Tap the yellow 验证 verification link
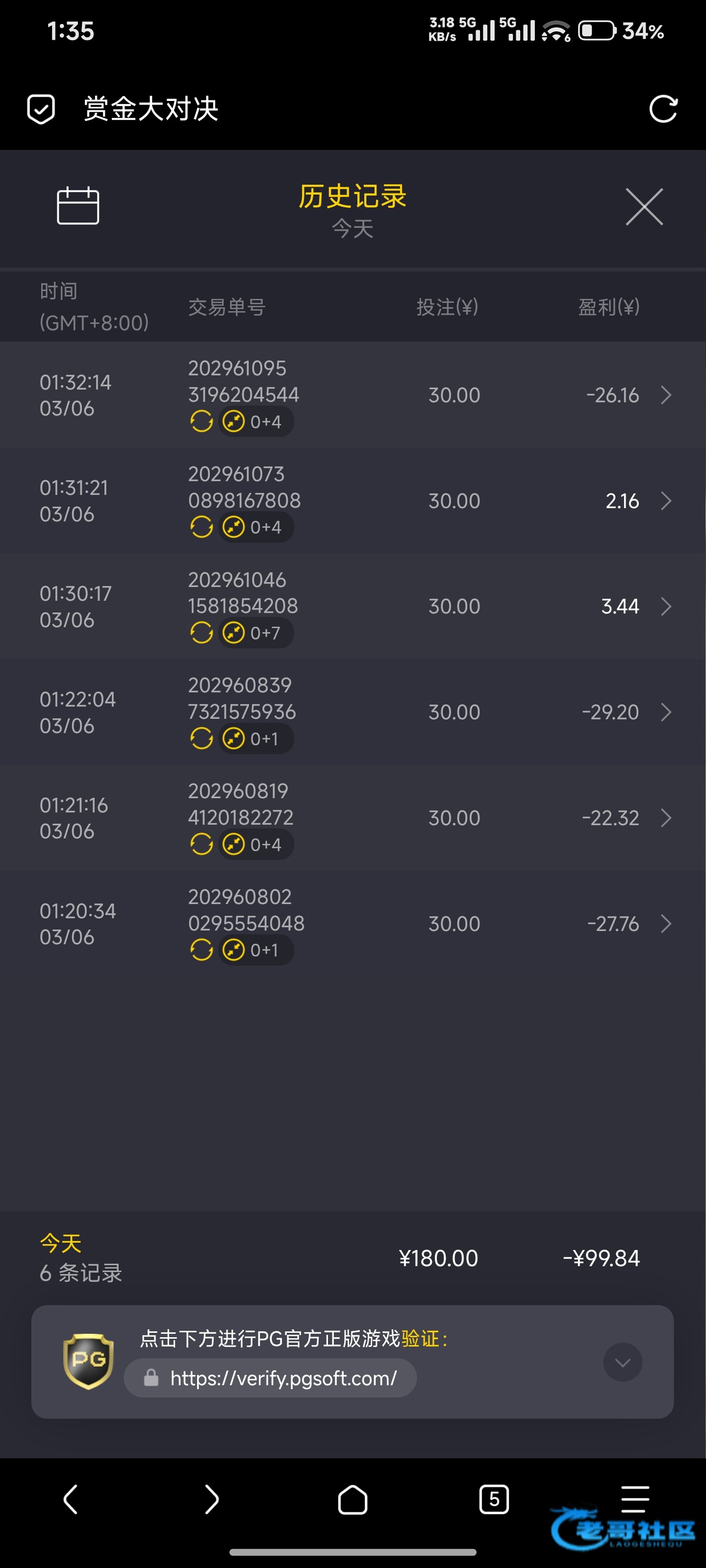The image size is (706, 1568). point(420,1339)
